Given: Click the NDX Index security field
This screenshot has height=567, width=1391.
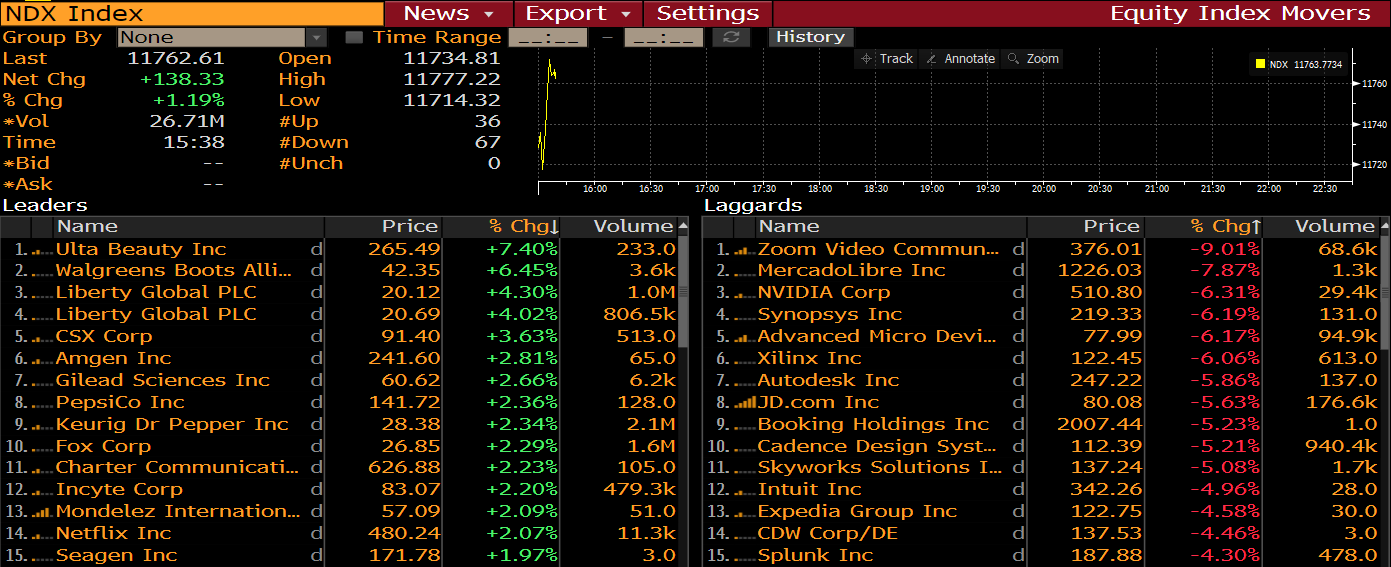Looking at the screenshot, I should pos(192,13).
